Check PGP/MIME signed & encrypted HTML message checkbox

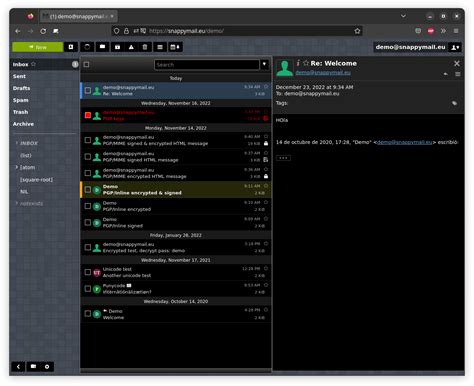(88, 140)
